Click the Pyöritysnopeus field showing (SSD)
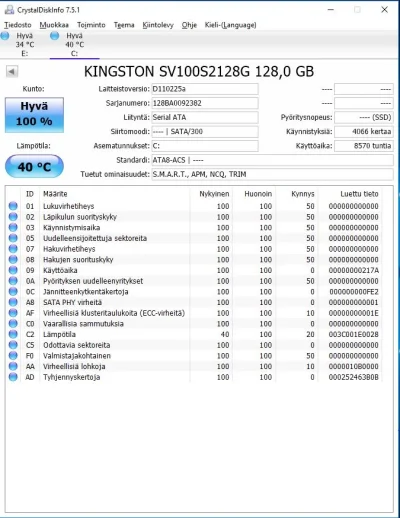Viewport: 400px width, 518px height. [x=364, y=117]
